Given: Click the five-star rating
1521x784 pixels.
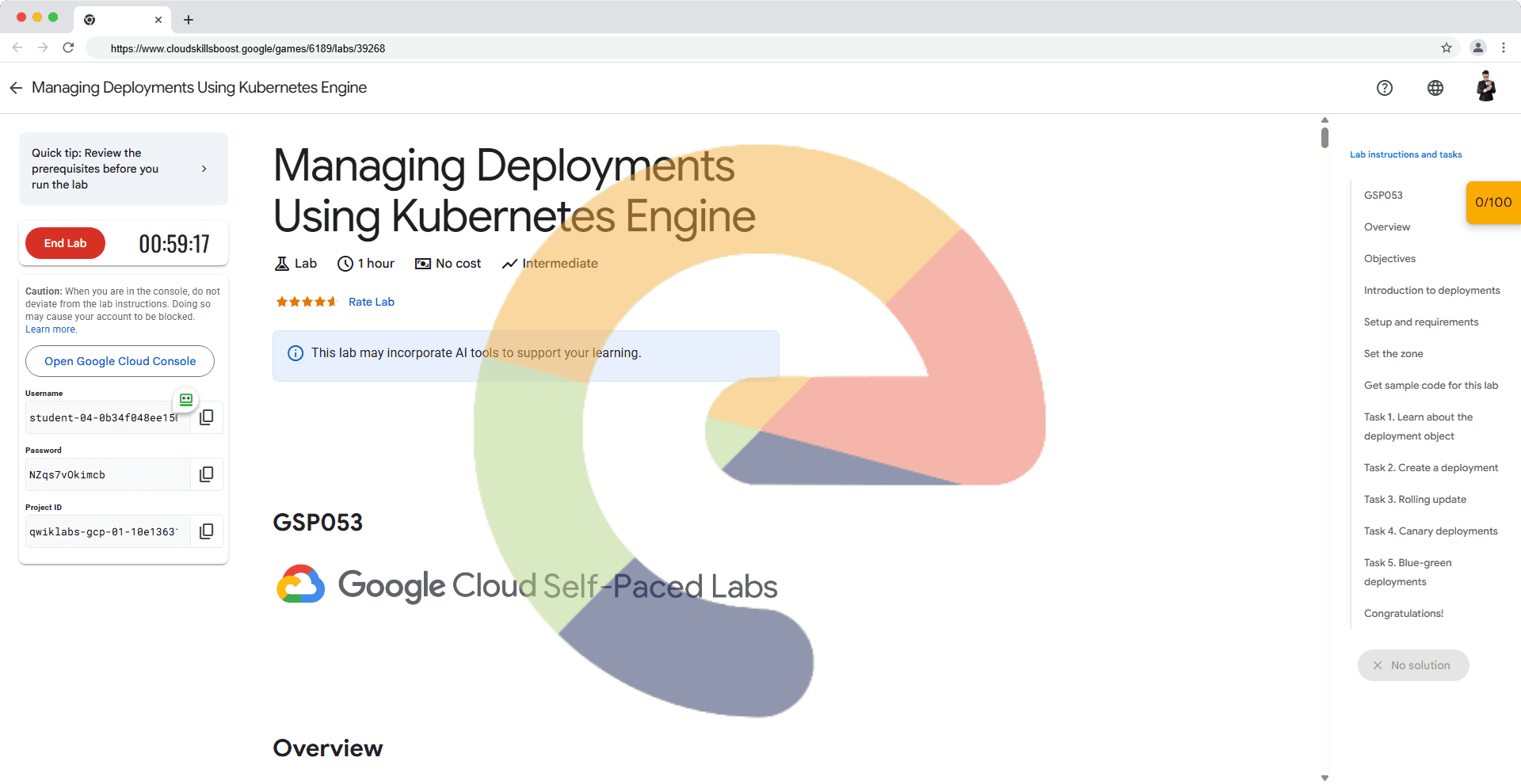Looking at the screenshot, I should click(x=306, y=302).
